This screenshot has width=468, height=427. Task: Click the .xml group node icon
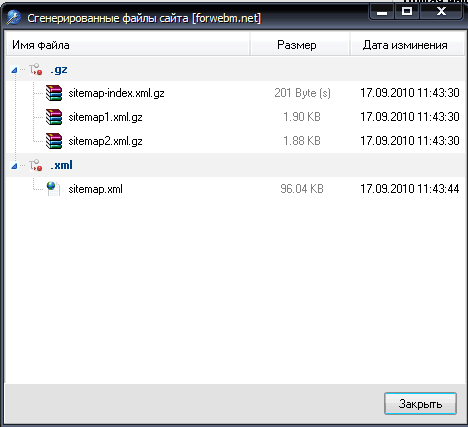click(36, 165)
